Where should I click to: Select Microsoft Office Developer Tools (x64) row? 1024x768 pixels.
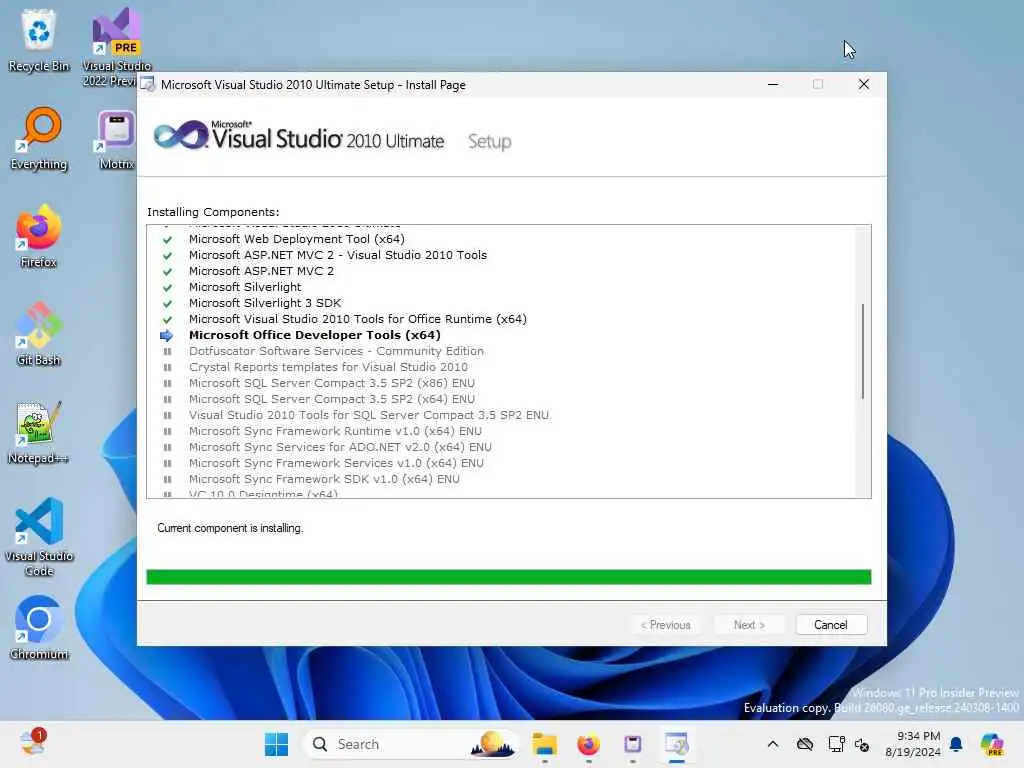point(314,335)
